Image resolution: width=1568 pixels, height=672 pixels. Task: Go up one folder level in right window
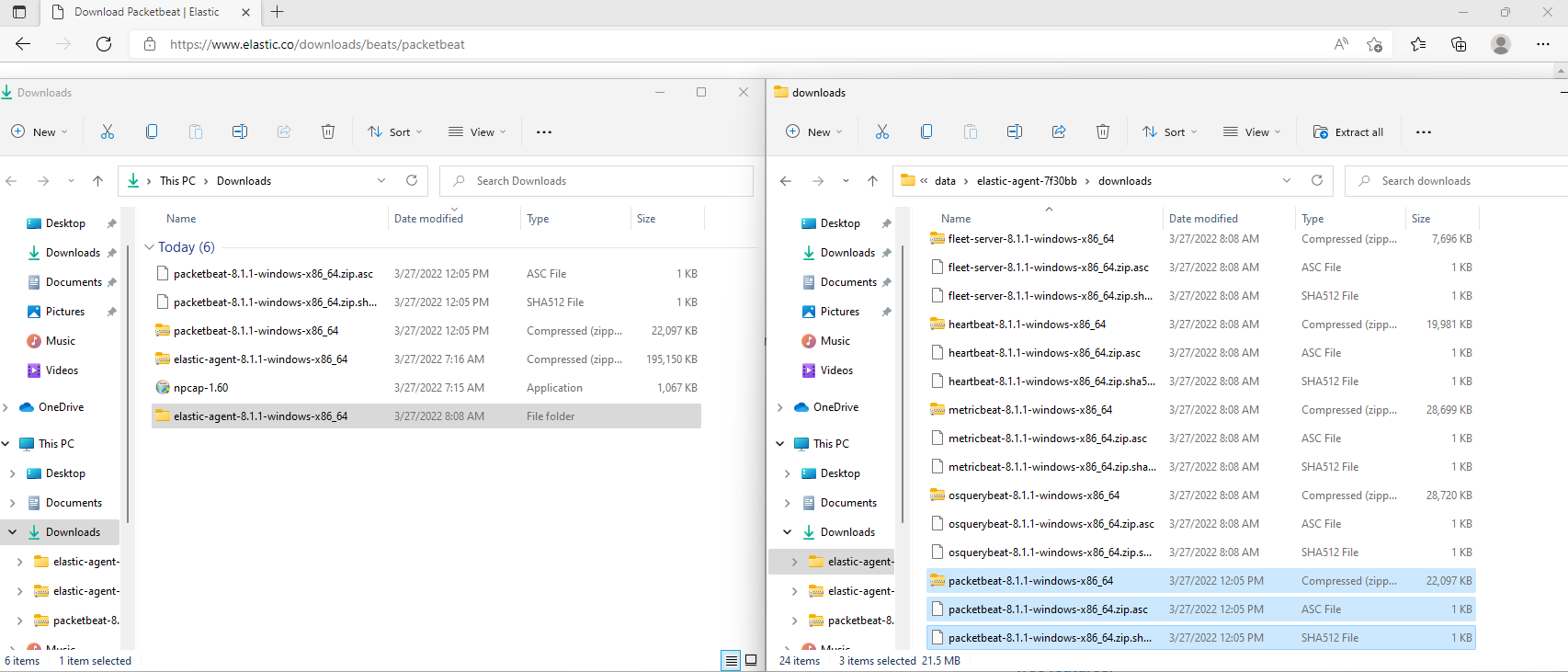(872, 181)
